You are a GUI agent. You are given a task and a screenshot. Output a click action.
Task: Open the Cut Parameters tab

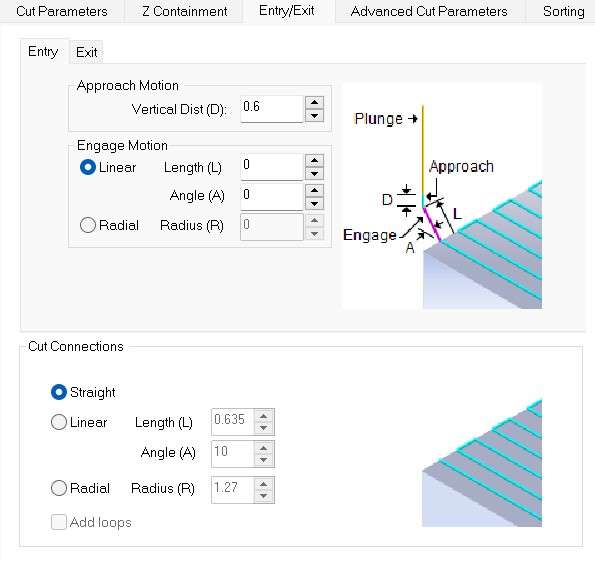click(61, 11)
